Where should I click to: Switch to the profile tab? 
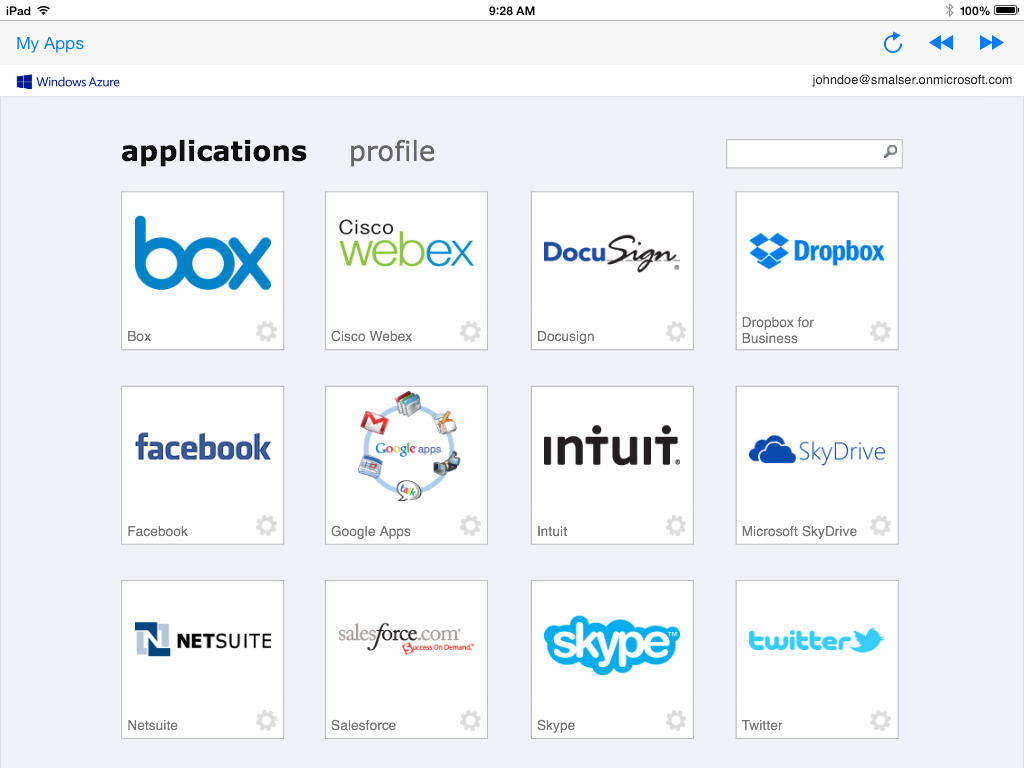point(391,152)
